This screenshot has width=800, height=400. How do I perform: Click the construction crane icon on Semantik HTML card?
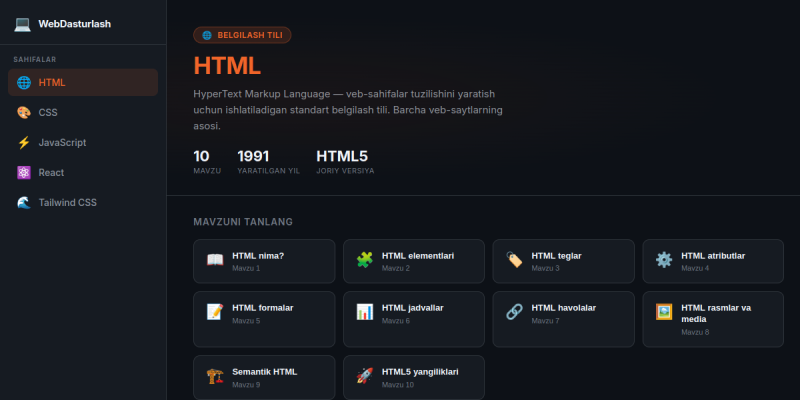[215, 376]
